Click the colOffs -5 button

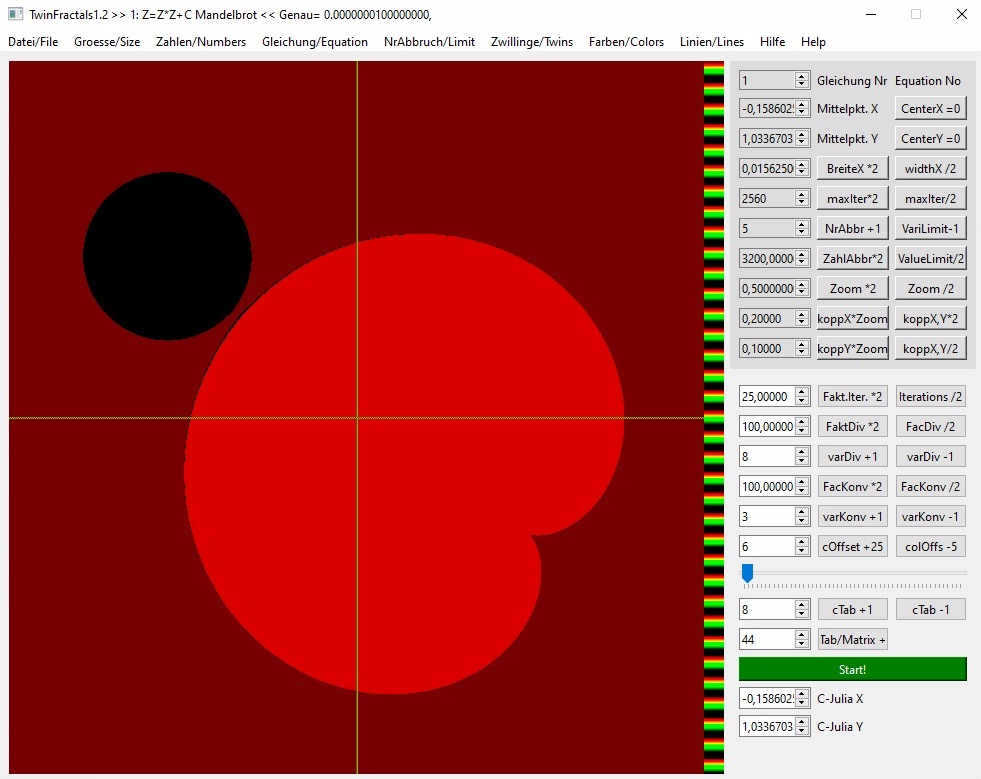coord(930,547)
